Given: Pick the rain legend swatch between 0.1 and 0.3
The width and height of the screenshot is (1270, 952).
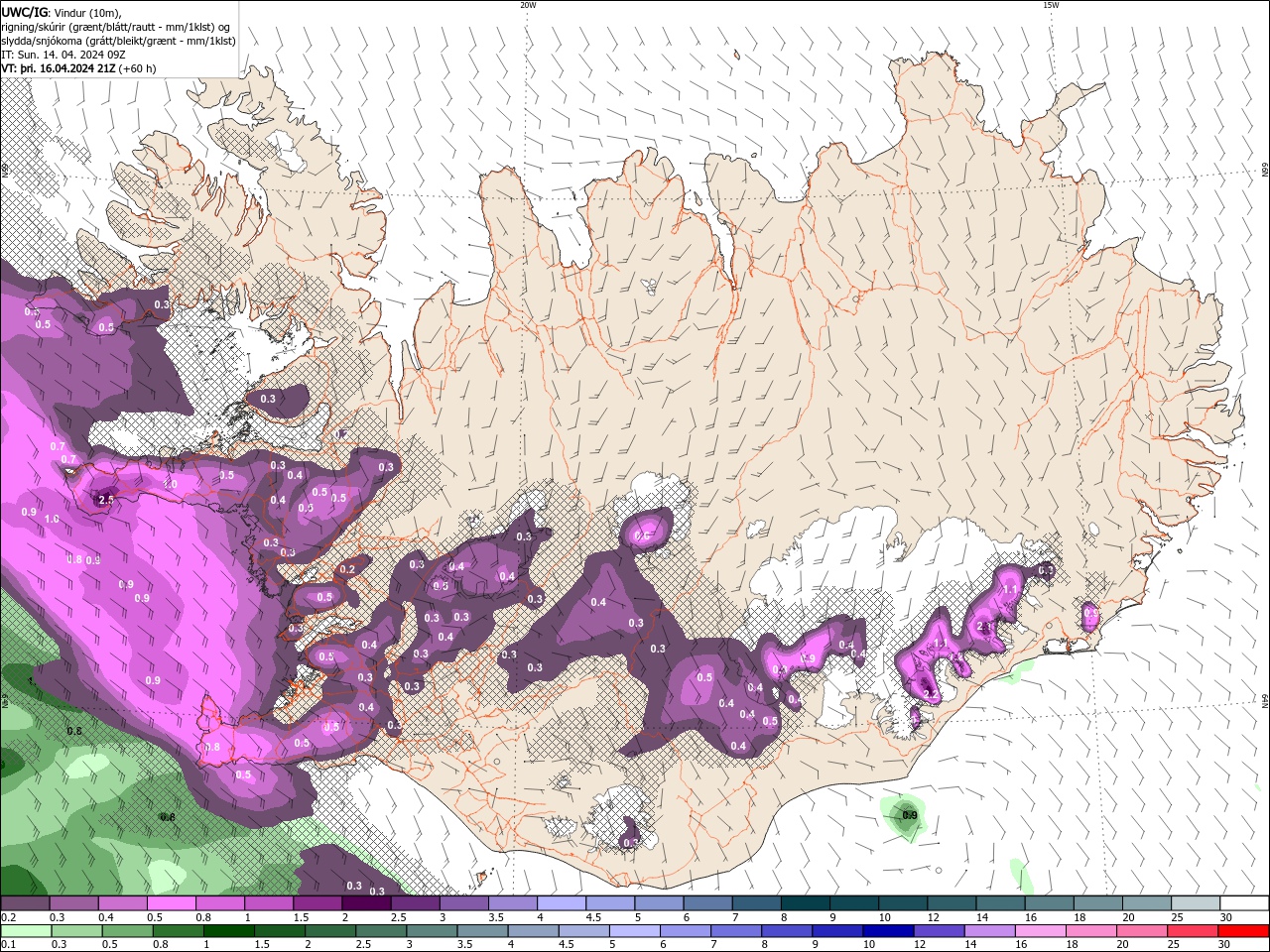Looking at the screenshot, I should point(26,932).
